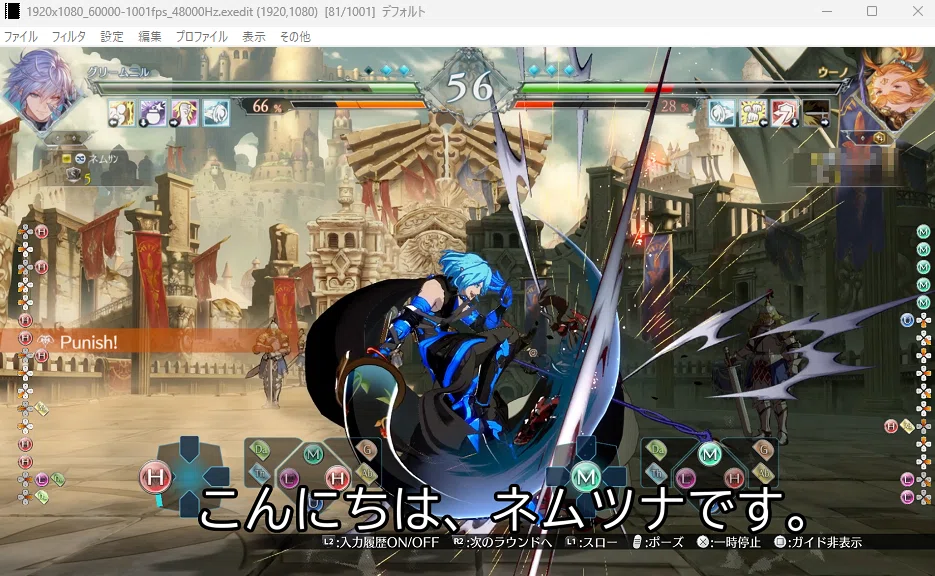Click the yellow rank number 5 under ネムサン
The height and width of the screenshot is (576, 935).
coord(87,178)
